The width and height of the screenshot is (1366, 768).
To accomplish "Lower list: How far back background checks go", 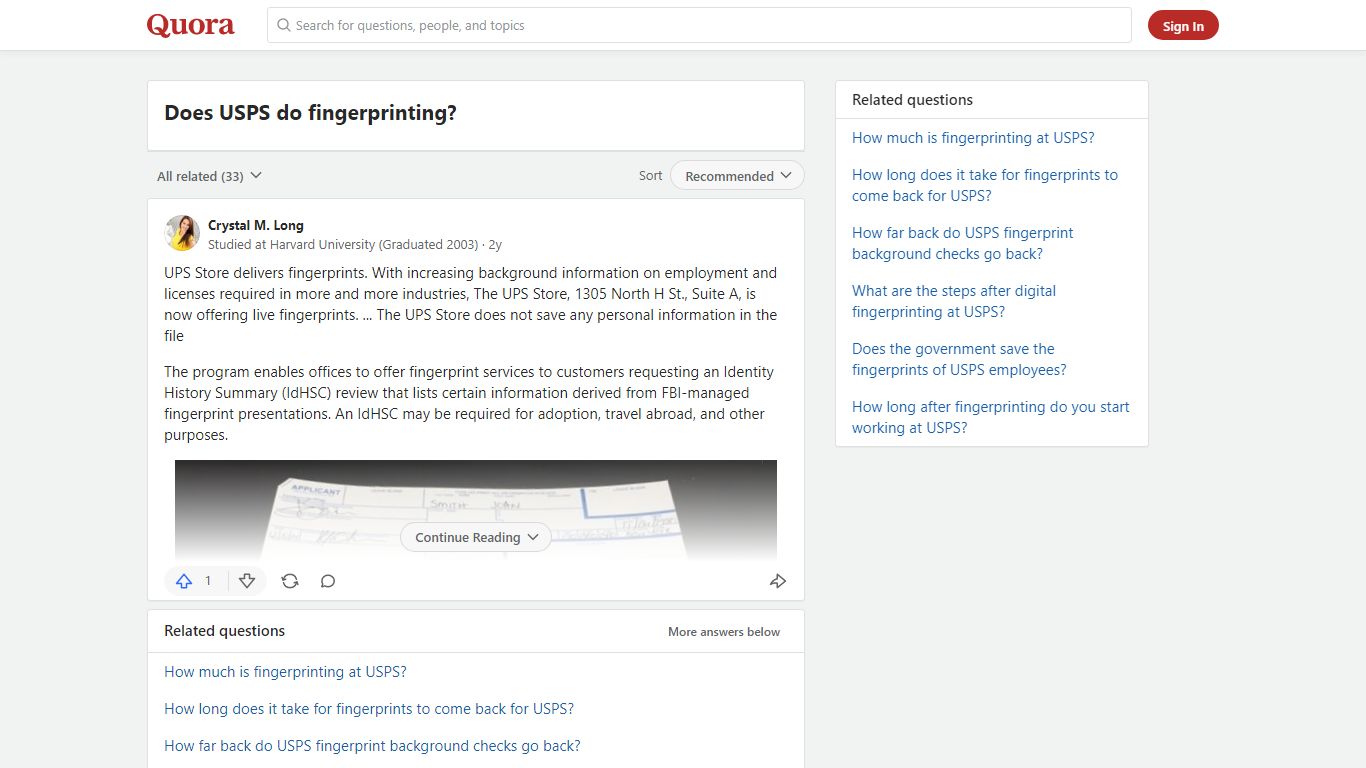I will (372, 746).
